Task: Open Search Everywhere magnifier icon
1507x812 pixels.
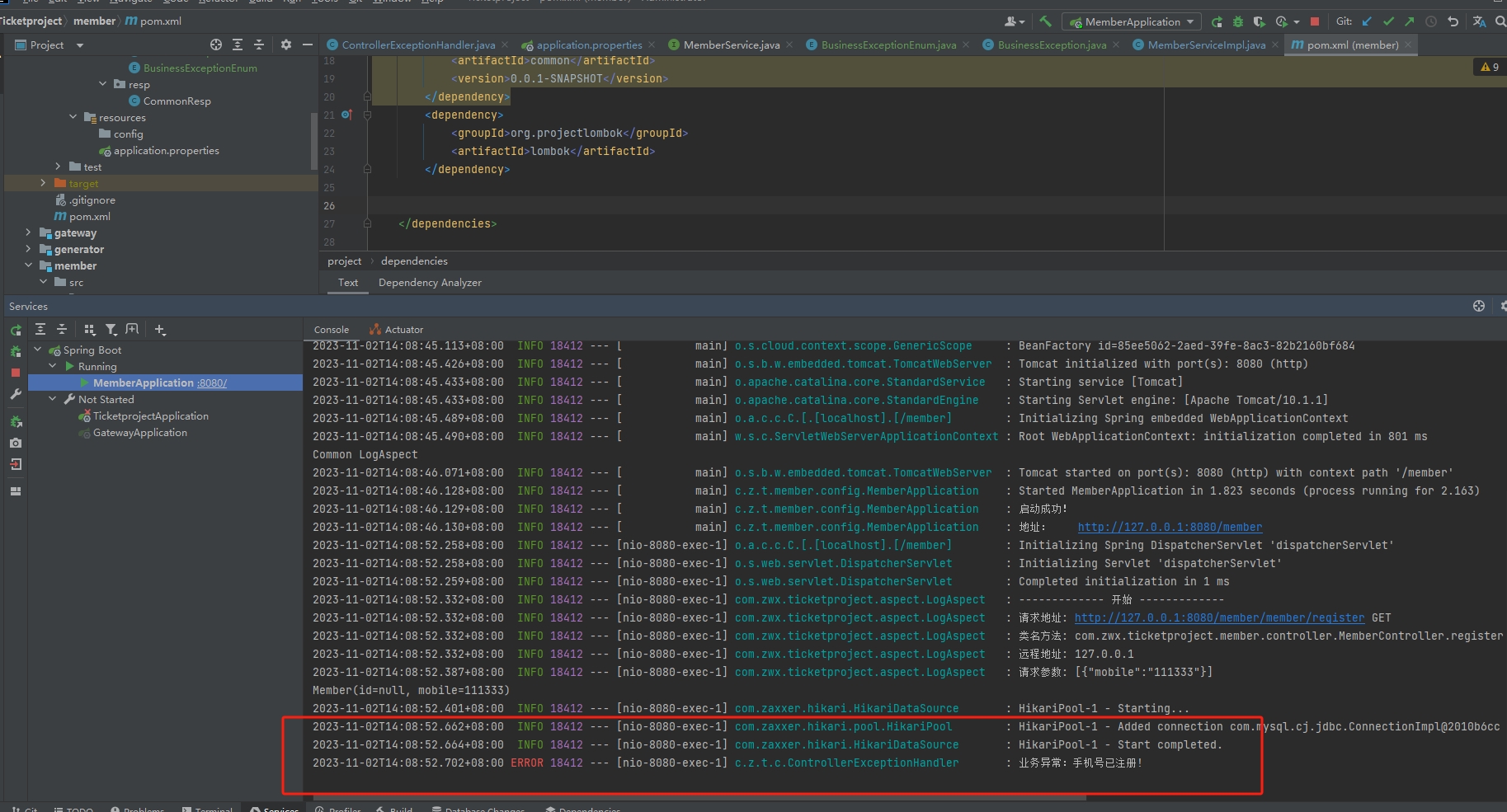Action: pos(1500,22)
